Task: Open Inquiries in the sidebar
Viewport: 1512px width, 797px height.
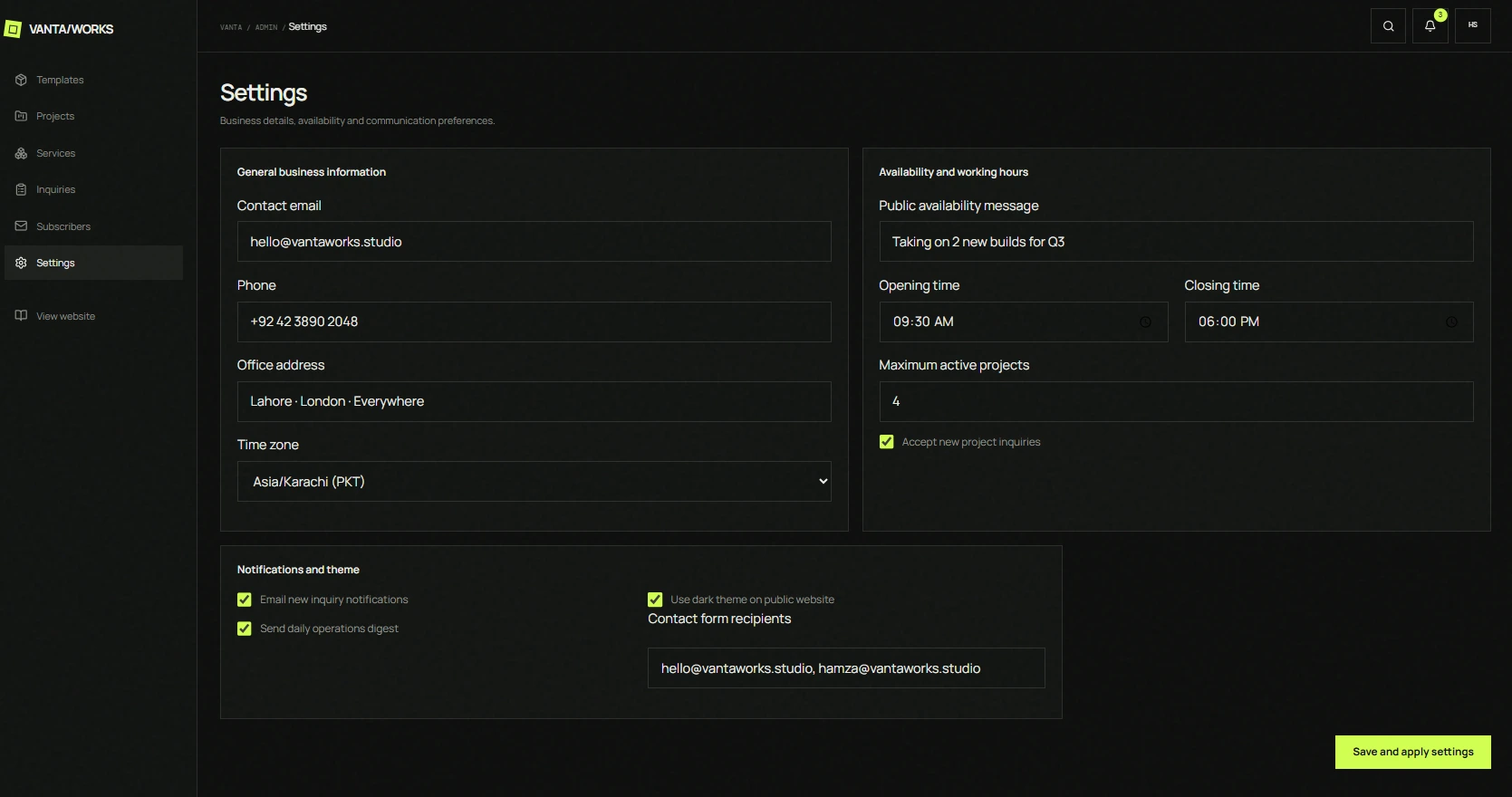Action: click(94, 189)
